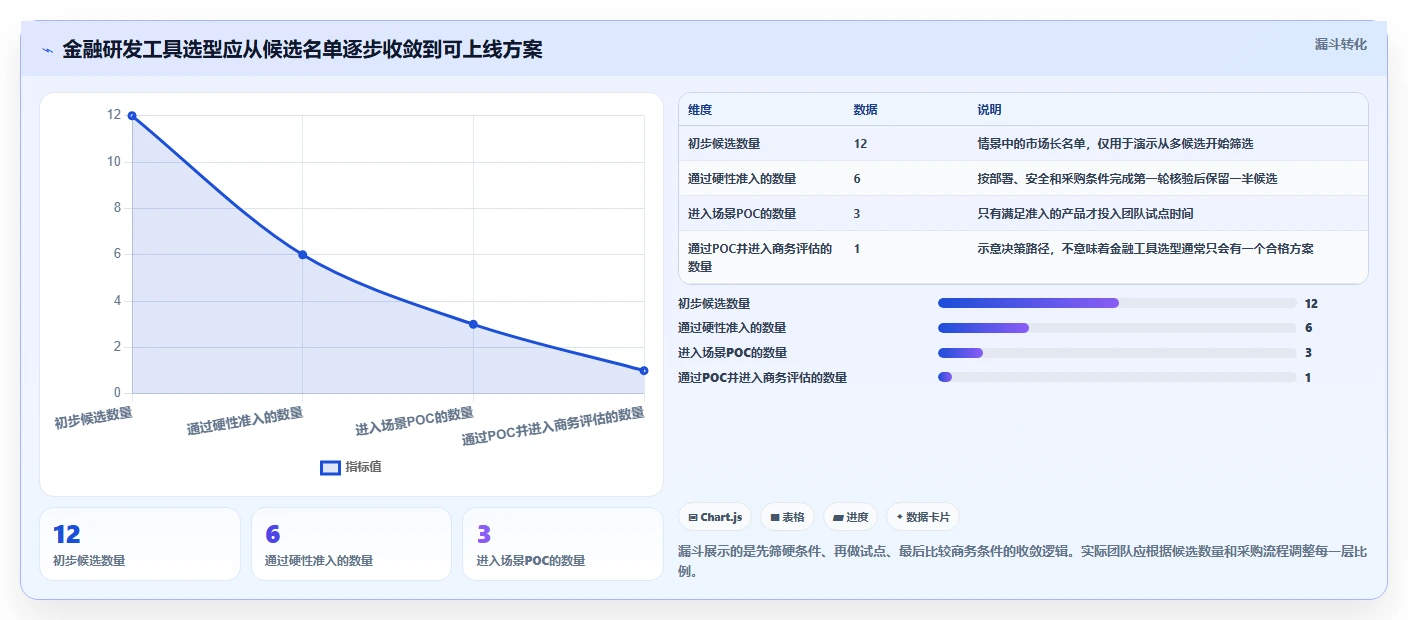Click table text 情景中的市场长名单
This screenshot has height=620, width=1408.
[1031, 144]
